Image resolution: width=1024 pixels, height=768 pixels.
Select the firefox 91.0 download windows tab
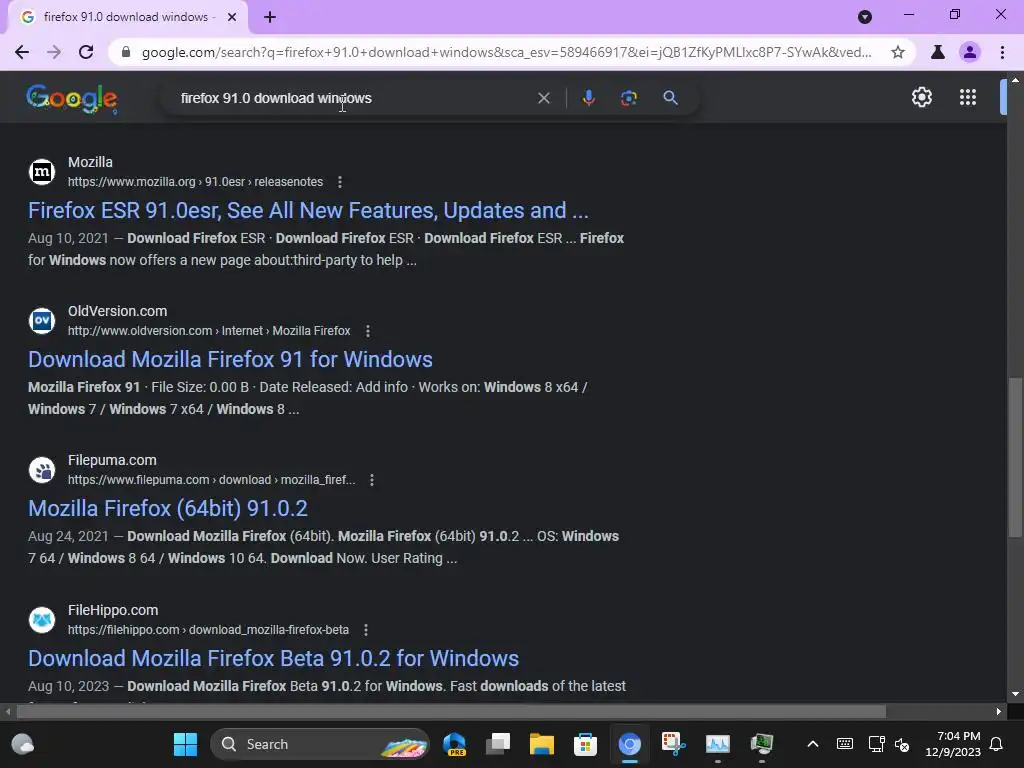click(128, 17)
